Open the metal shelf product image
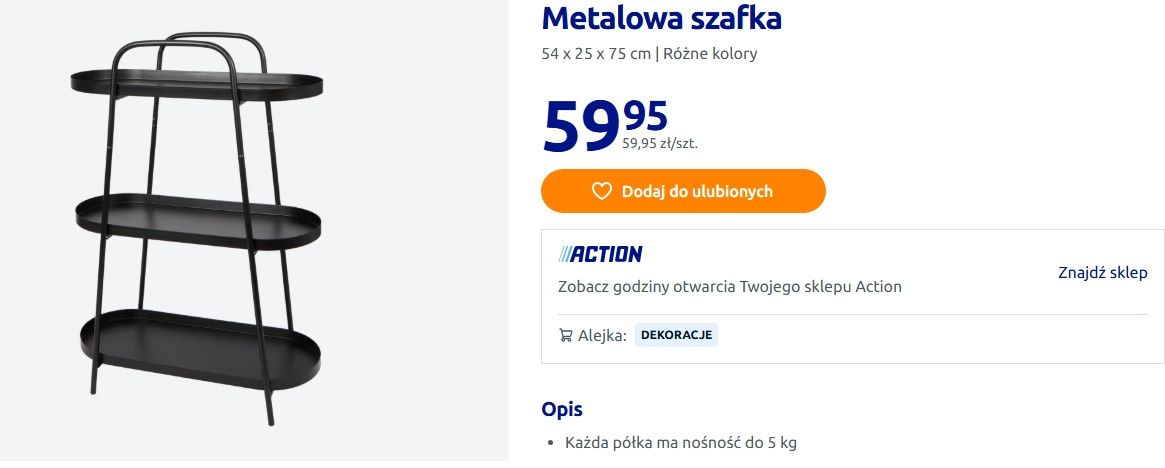Viewport: 1165px width, 468px height. [196, 230]
